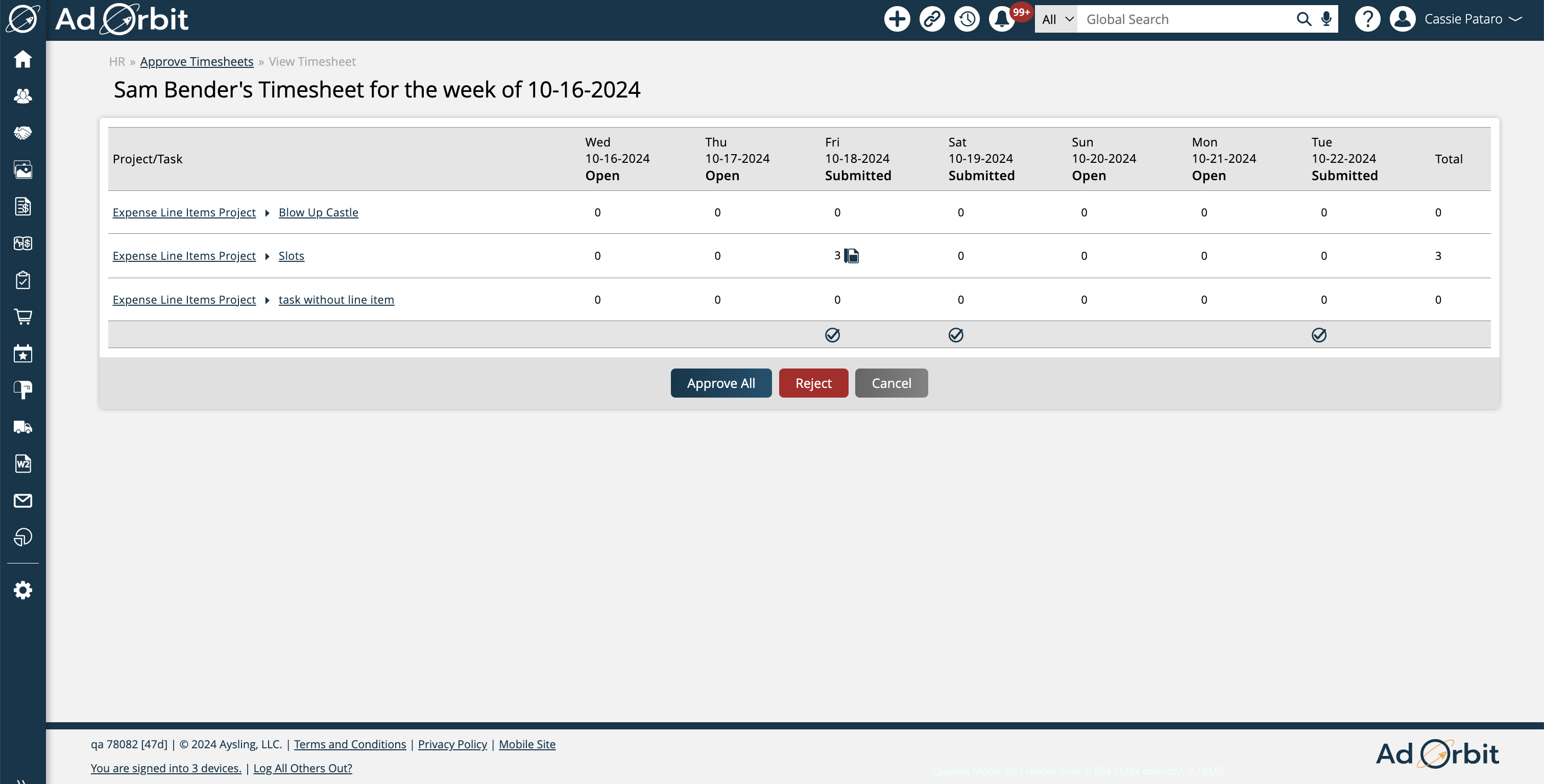Click the magnifier search icon

[x=1303, y=19]
